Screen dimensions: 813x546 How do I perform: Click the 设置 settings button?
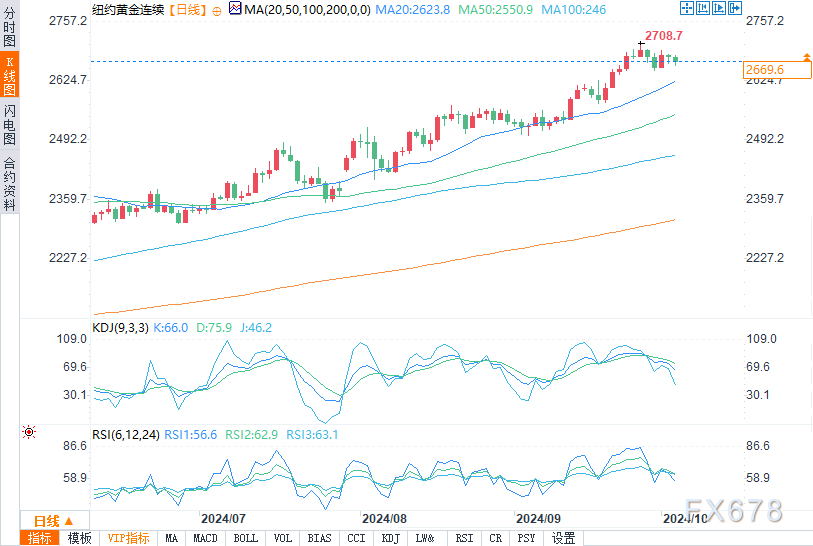click(563, 538)
